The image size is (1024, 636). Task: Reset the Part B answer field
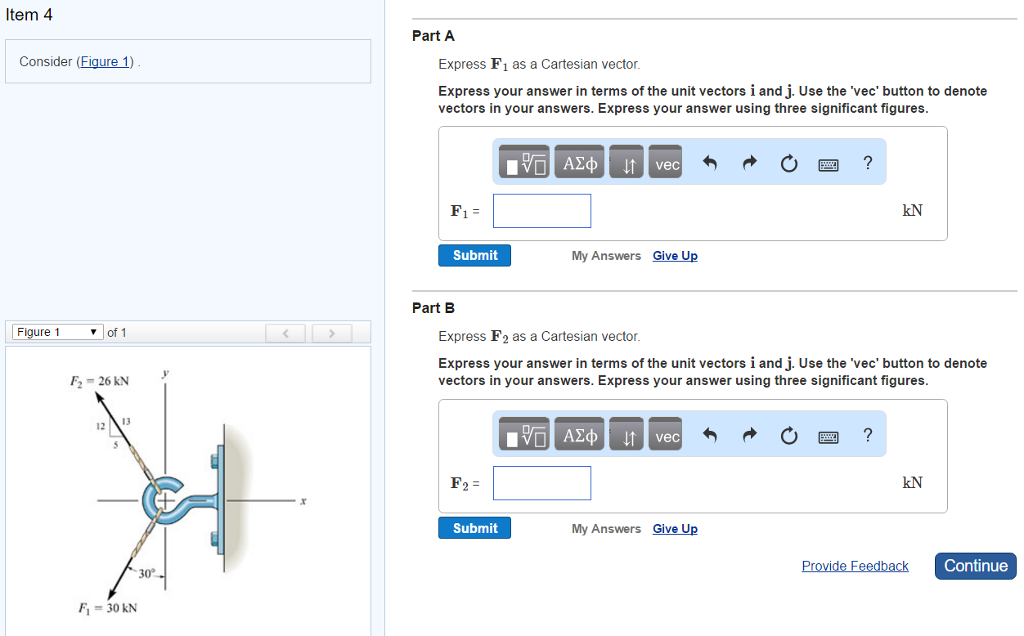click(x=789, y=436)
